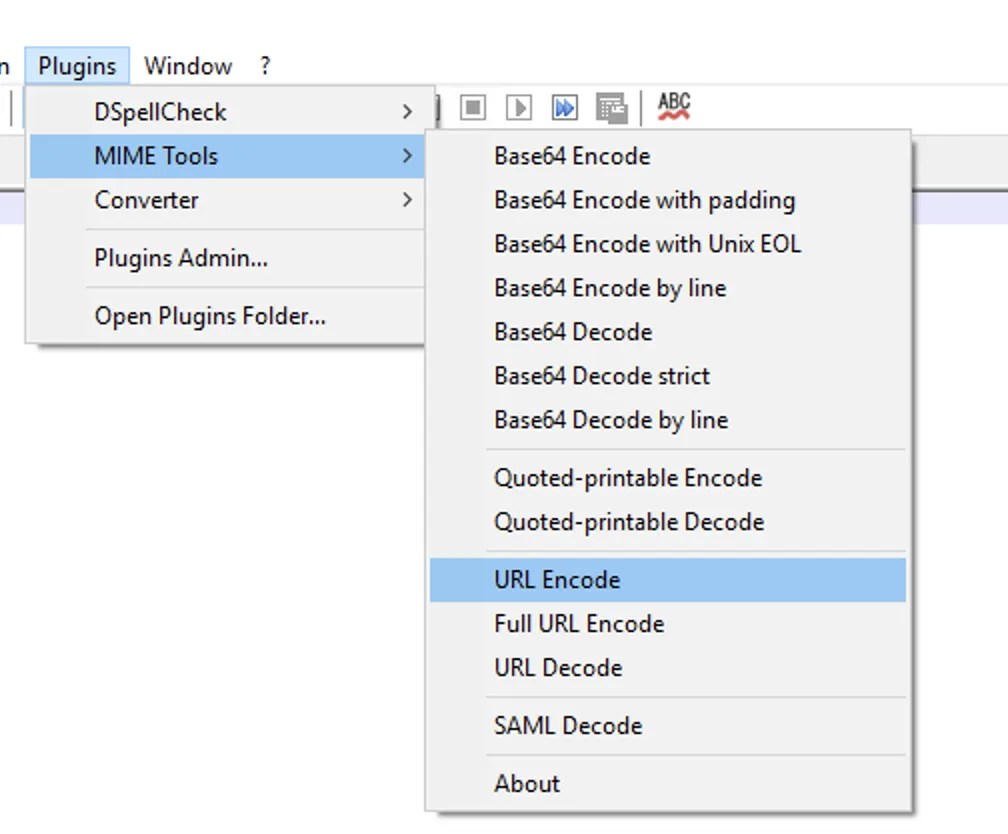Expand the Converter submenu arrow
This screenshot has width=1008, height=834.
click(x=406, y=200)
